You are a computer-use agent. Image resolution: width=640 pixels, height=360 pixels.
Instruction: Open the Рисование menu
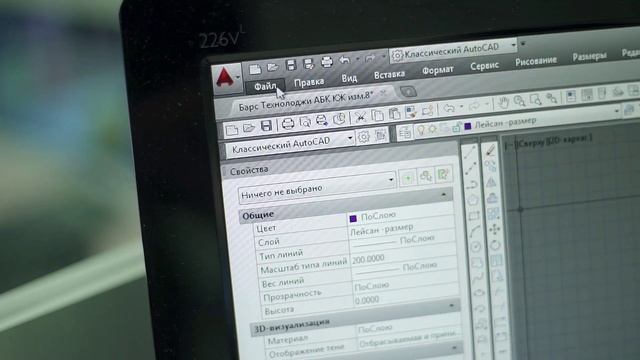coord(536,61)
